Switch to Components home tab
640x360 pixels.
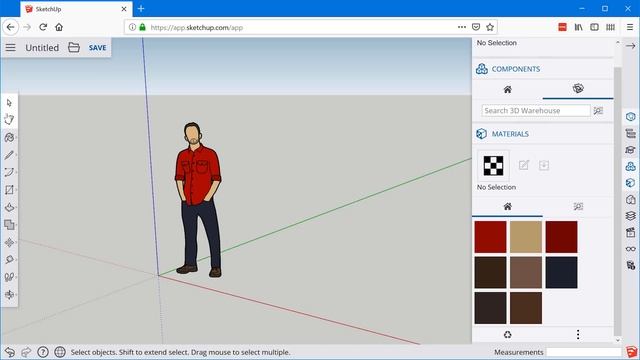(507, 89)
